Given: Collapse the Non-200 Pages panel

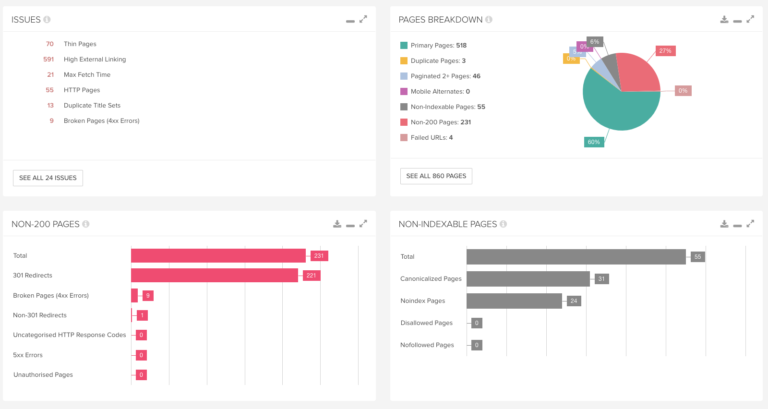Looking at the screenshot, I should coord(350,226).
